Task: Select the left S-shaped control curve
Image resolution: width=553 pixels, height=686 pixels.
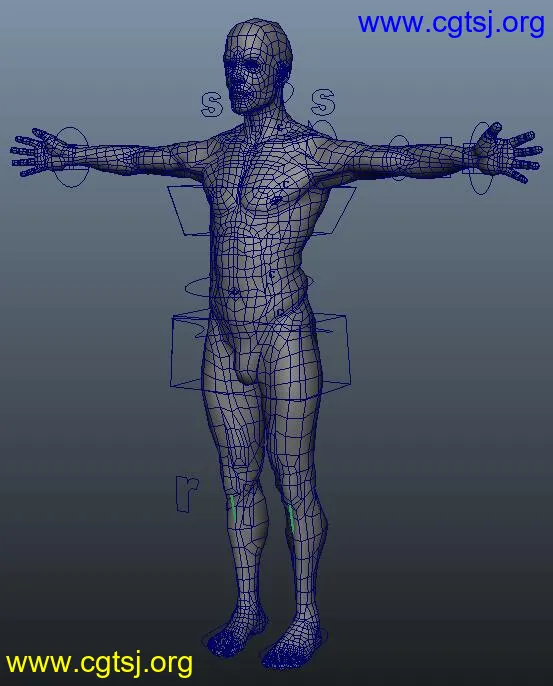Action: tap(212, 104)
